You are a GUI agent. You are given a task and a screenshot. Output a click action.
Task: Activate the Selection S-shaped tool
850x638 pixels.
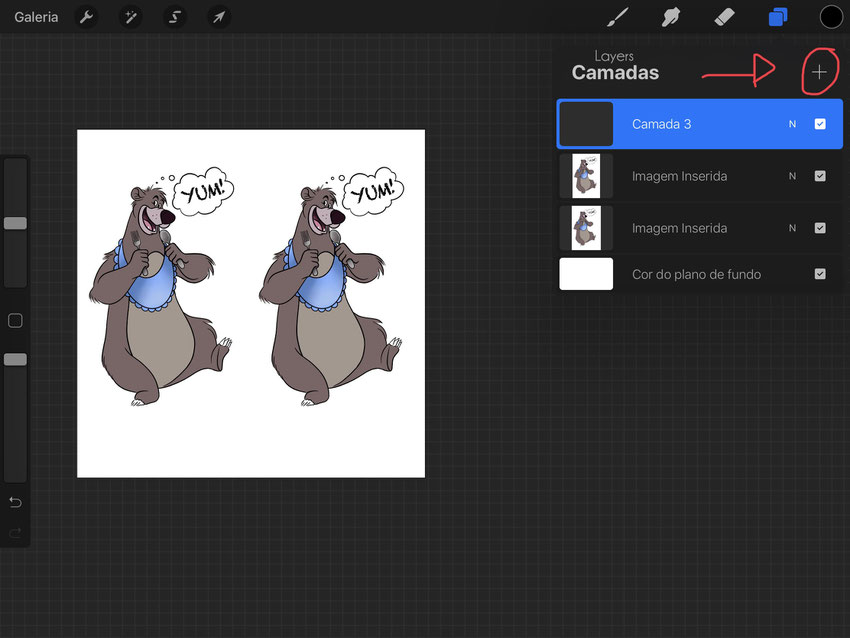tap(175, 17)
